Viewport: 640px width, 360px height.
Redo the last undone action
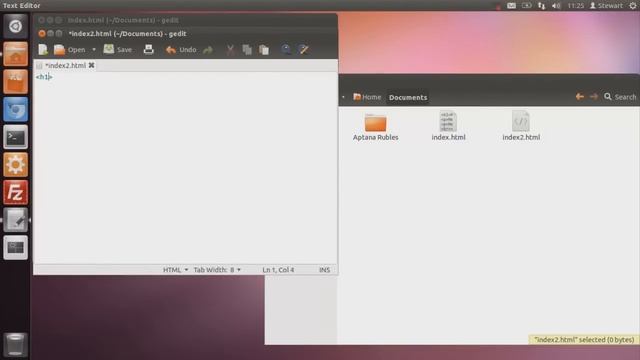(208, 50)
